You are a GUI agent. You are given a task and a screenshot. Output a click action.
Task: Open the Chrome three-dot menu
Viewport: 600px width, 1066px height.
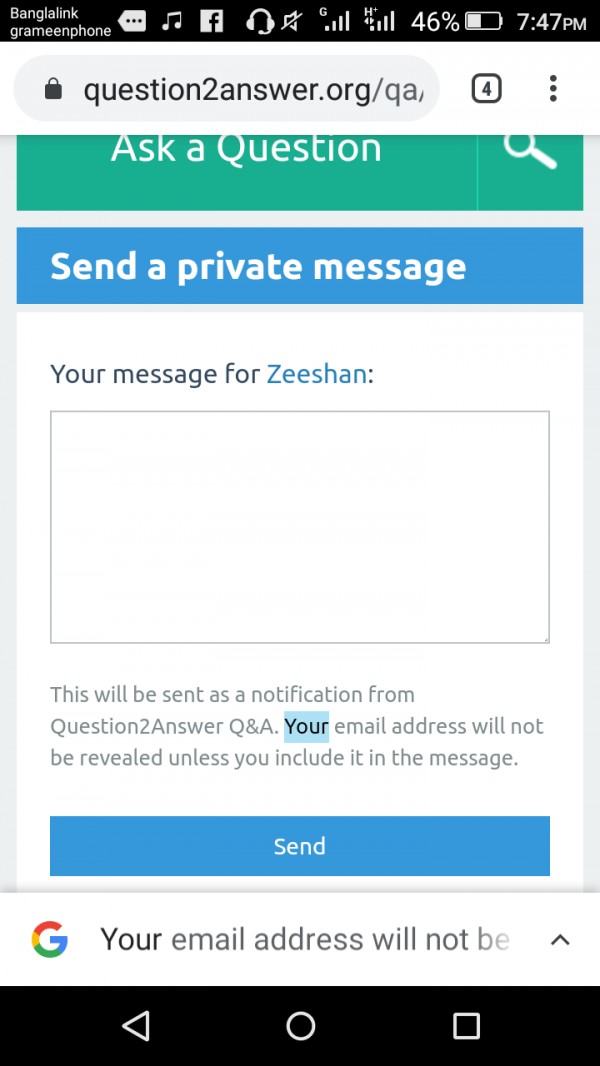pyautogui.click(x=553, y=89)
